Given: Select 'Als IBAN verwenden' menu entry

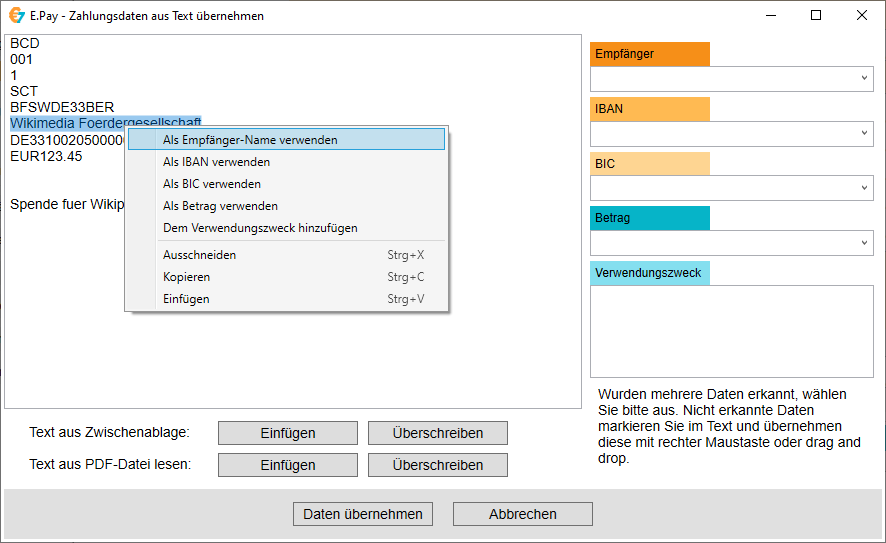Looking at the screenshot, I should 216,162.
